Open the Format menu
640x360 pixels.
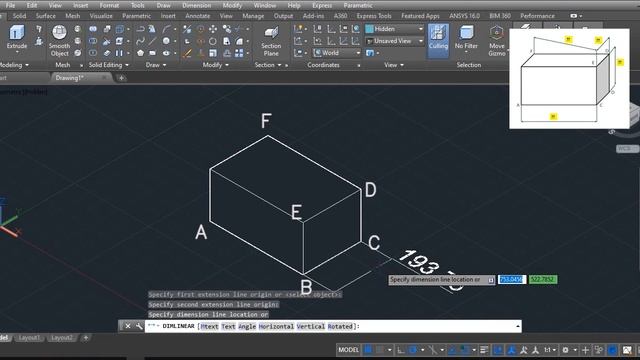click(109, 5)
